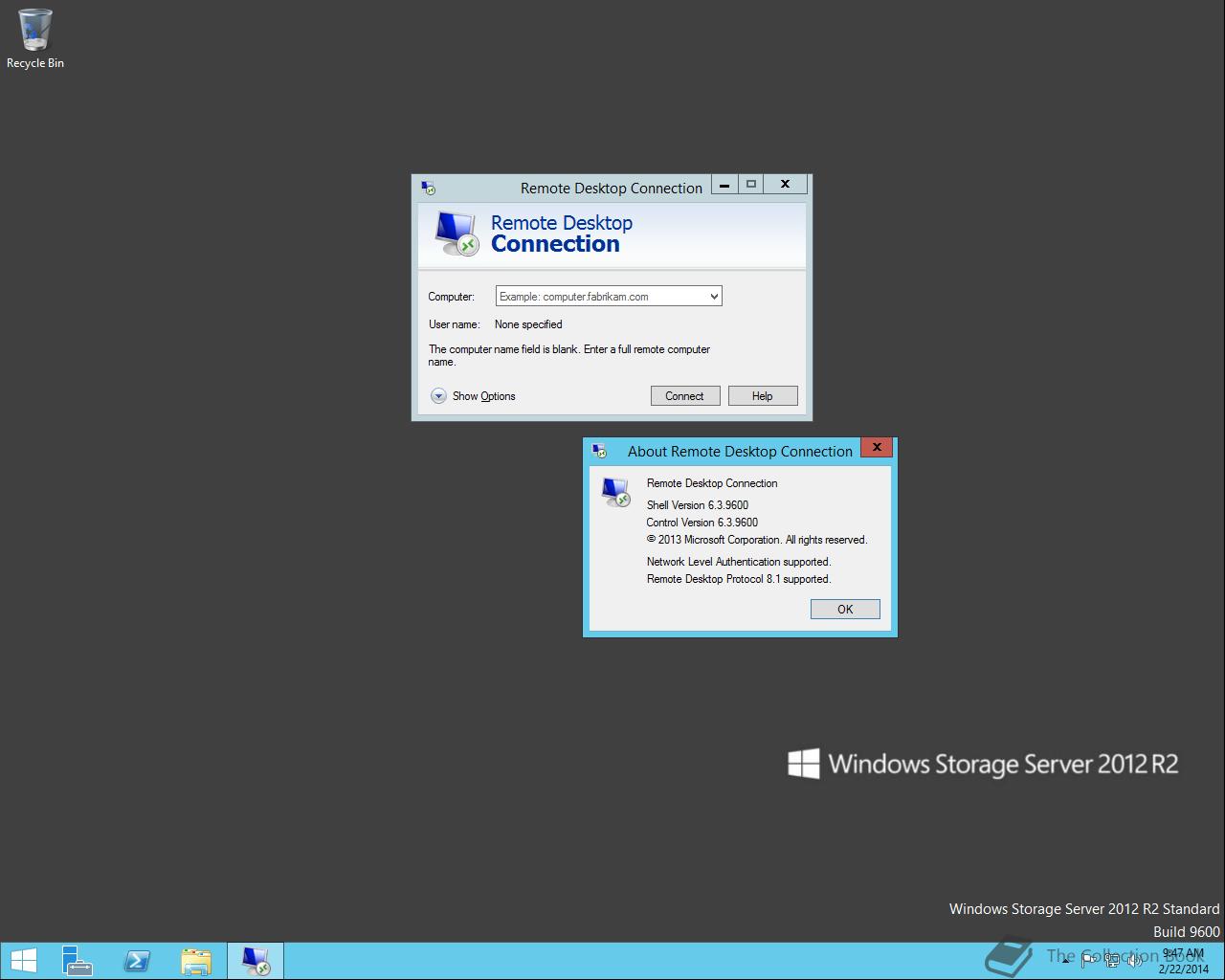Open the volume speaker tray icon

(x=1135, y=961)
